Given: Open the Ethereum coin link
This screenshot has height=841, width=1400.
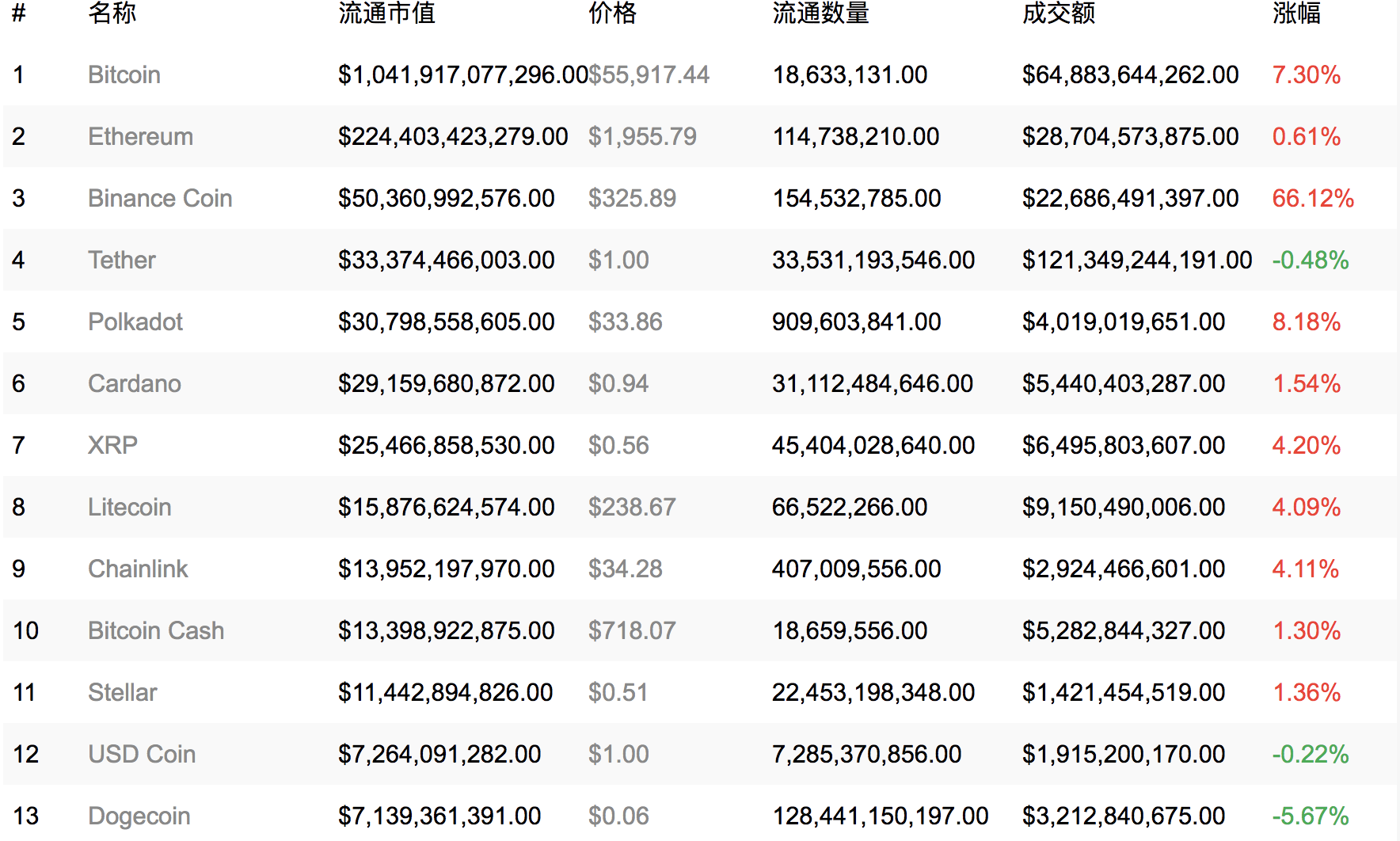Looking at the screenshot, I should pyautogui.click(x=140, y=136).
